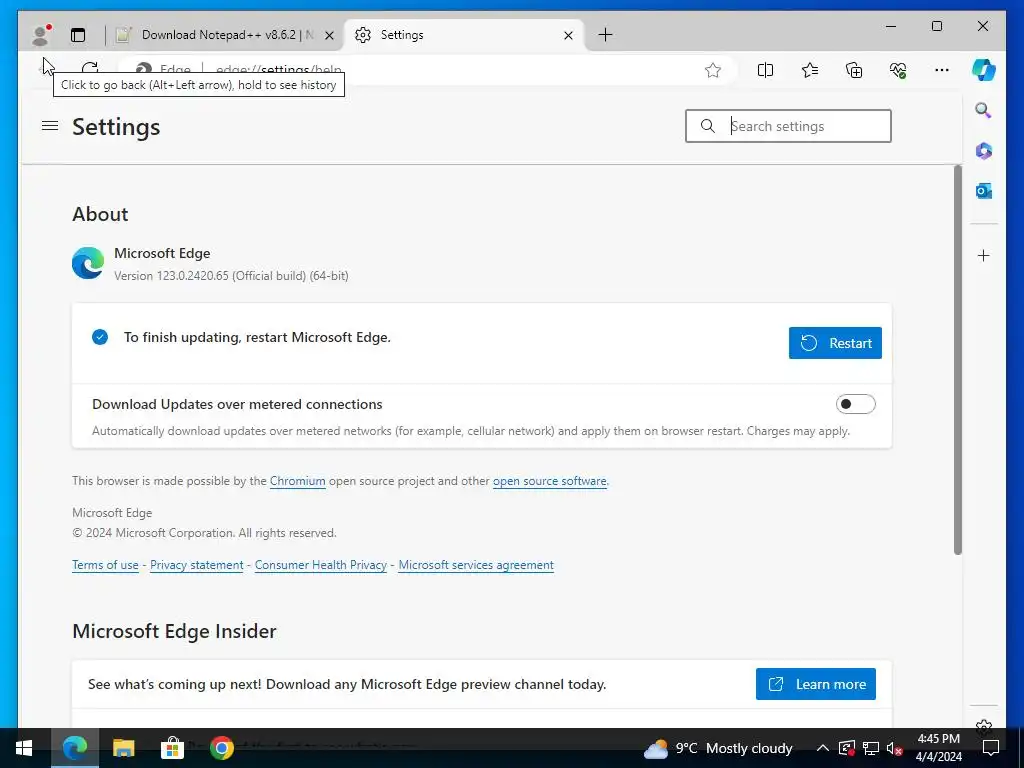Open the profile avatar icon
The image size is (1024, 768).
41,35
